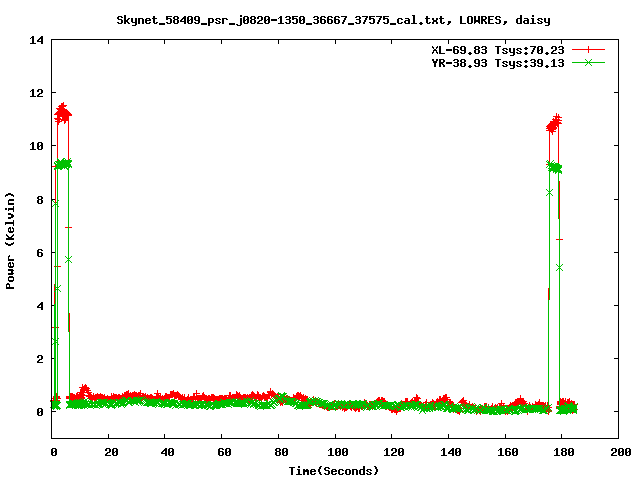Click the x-axis tick label 200
640x480 pixels.
tap(620, 452)
